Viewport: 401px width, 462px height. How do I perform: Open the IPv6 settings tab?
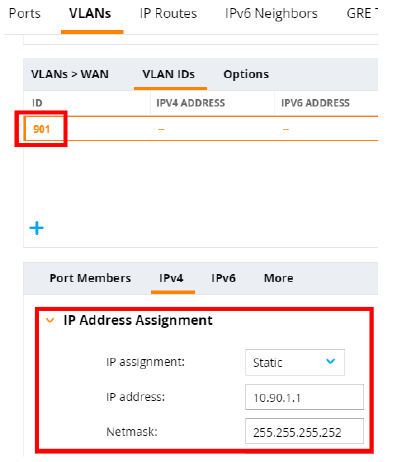[223, 278]
